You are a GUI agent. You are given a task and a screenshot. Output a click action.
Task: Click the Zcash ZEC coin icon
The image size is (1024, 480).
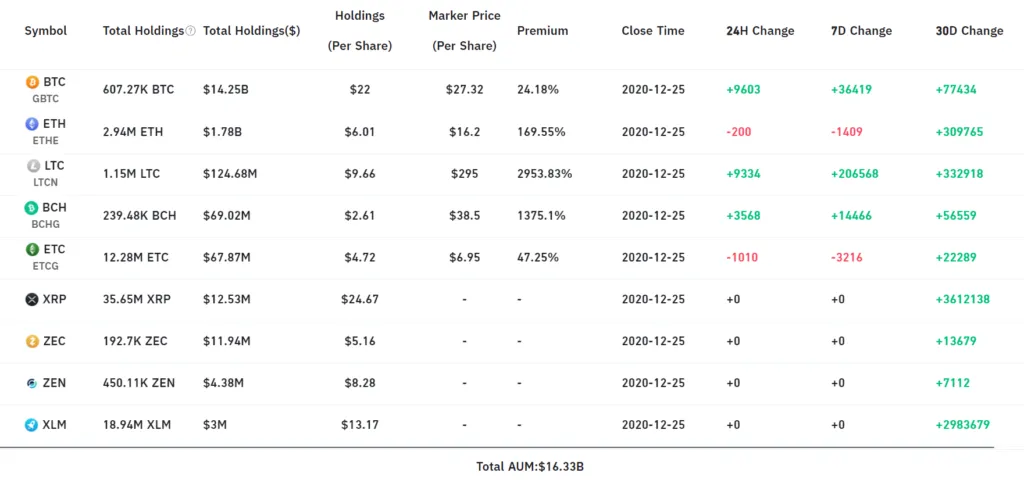click(x=32, y=341)
